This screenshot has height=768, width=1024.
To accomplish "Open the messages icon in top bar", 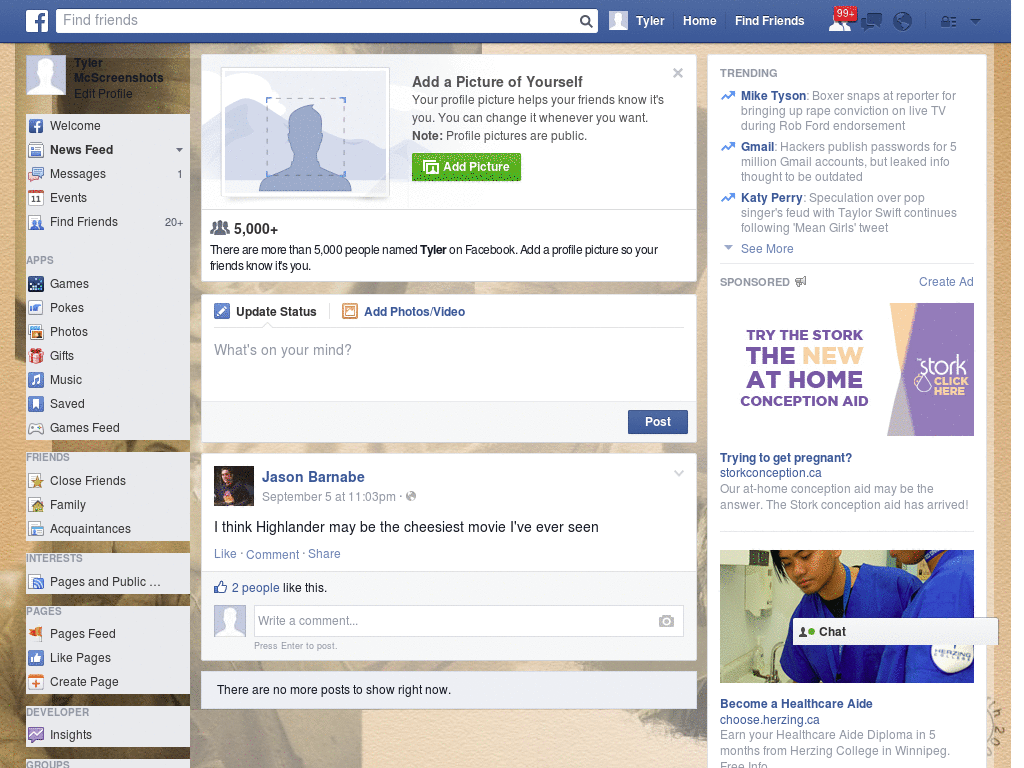I will pyautogui.click(x=871, y=22).
